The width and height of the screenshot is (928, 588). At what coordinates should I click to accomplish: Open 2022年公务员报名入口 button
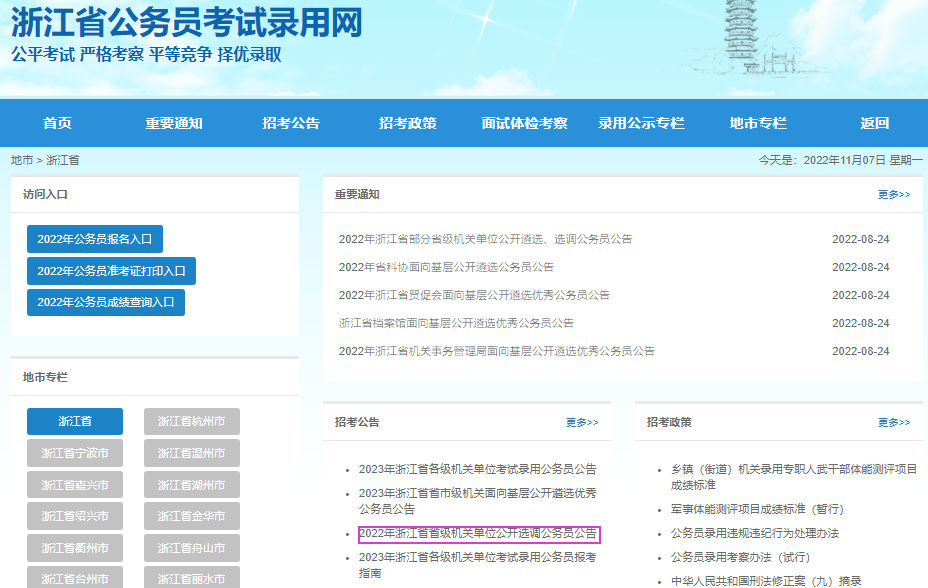95,239
